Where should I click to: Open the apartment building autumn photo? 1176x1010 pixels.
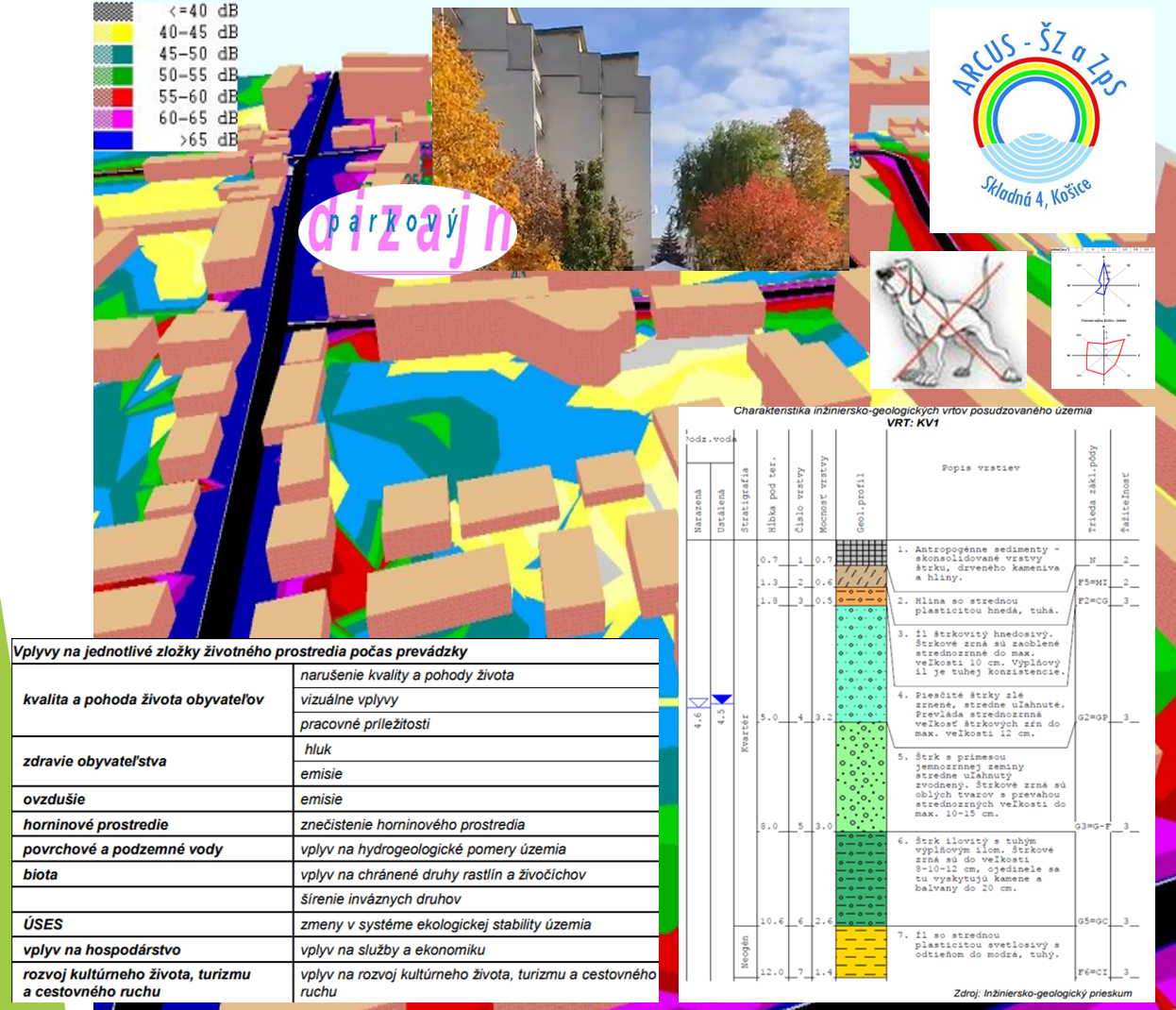point(640,139)
